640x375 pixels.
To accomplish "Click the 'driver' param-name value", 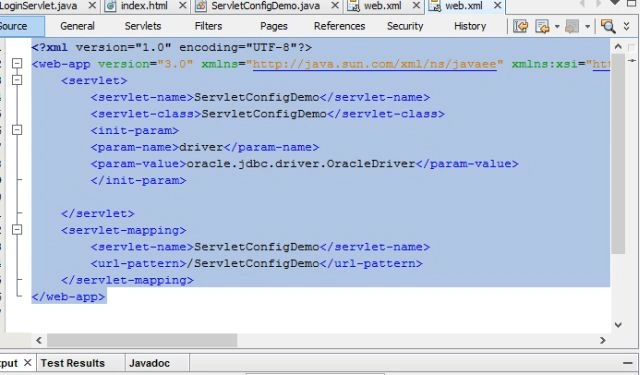I will (201, 147).
